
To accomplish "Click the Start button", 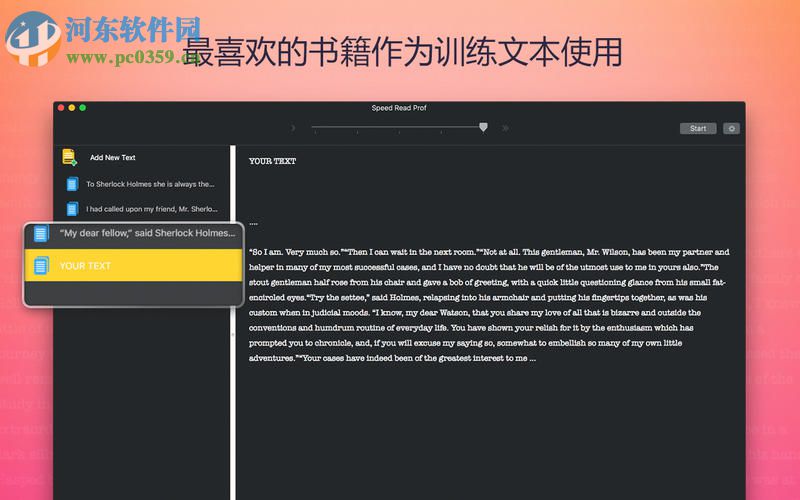I will click(698, 129).
